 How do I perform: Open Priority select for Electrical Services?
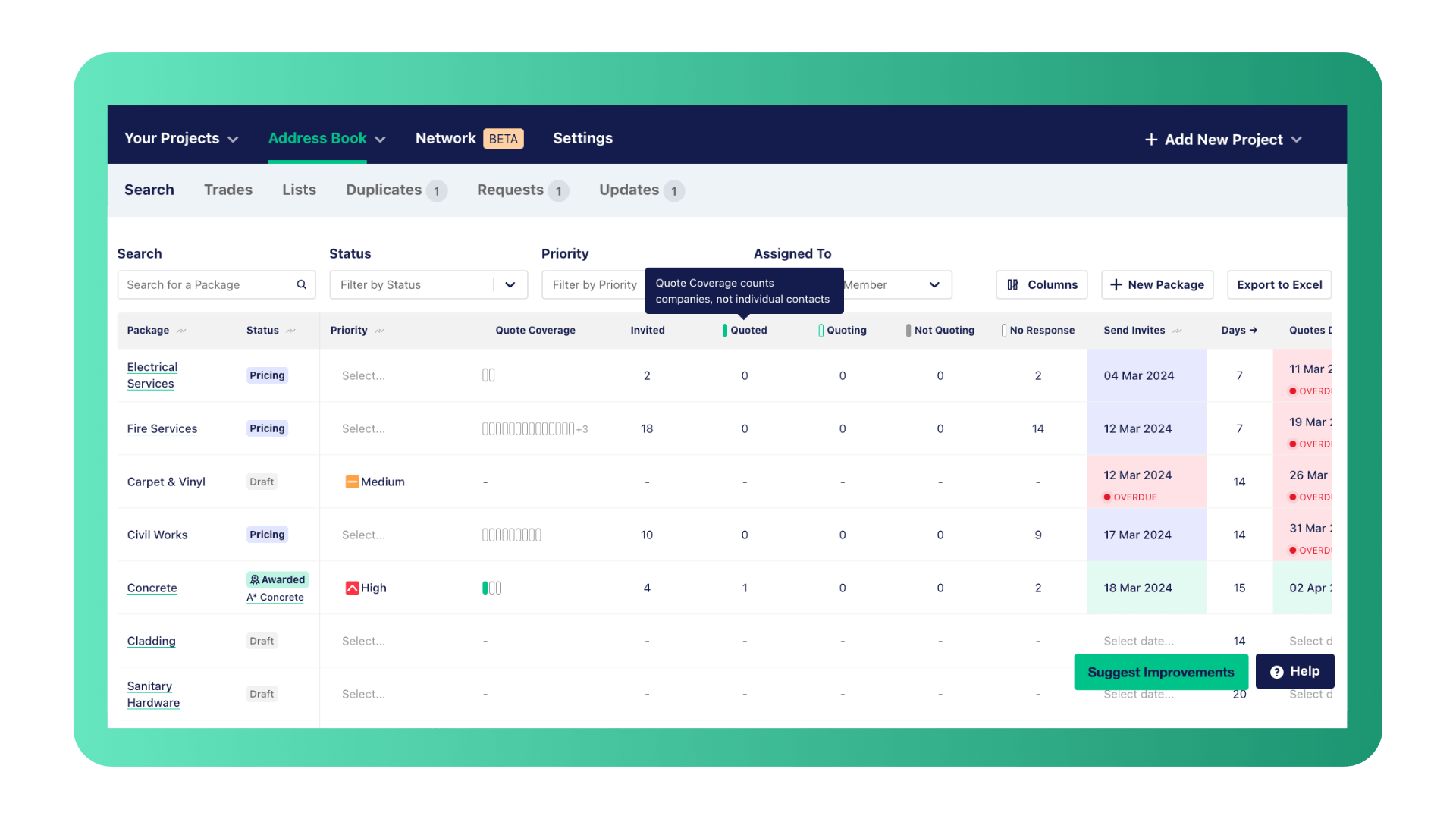click(x=363, y=375)
